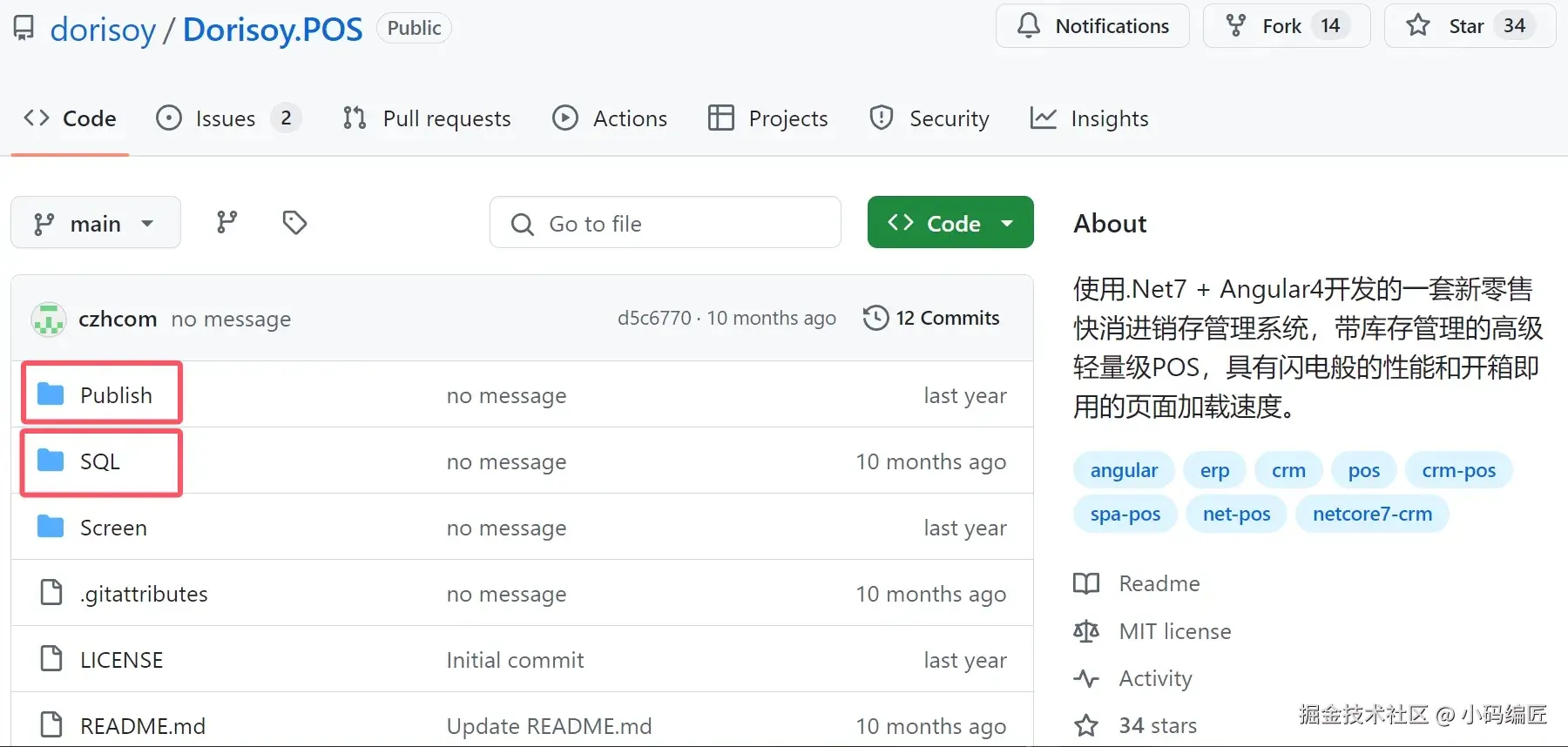Select the angular topic tag
The width and height of the screenshot is (1568, 747).
pyautogui.click(x=1124, y=470)
